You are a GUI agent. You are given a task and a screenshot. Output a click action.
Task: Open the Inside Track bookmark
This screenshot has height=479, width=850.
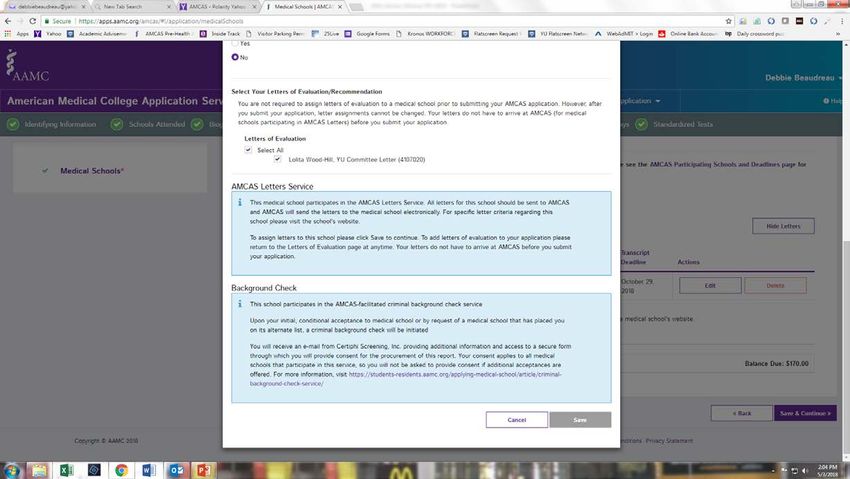(x=220, y=34)
